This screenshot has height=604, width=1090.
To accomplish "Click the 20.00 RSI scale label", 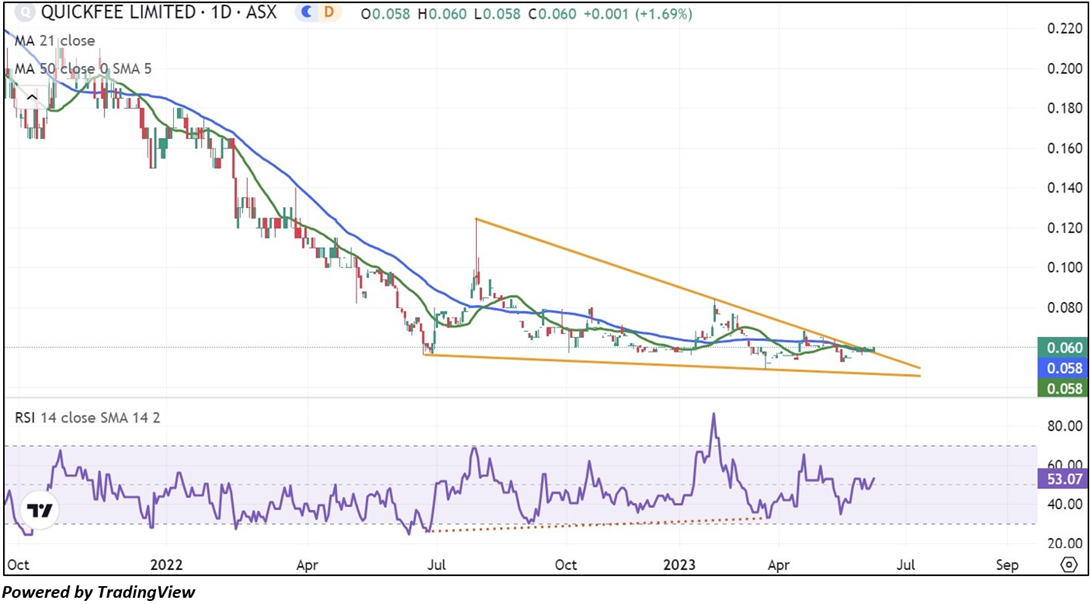I will coord(1064,544).
